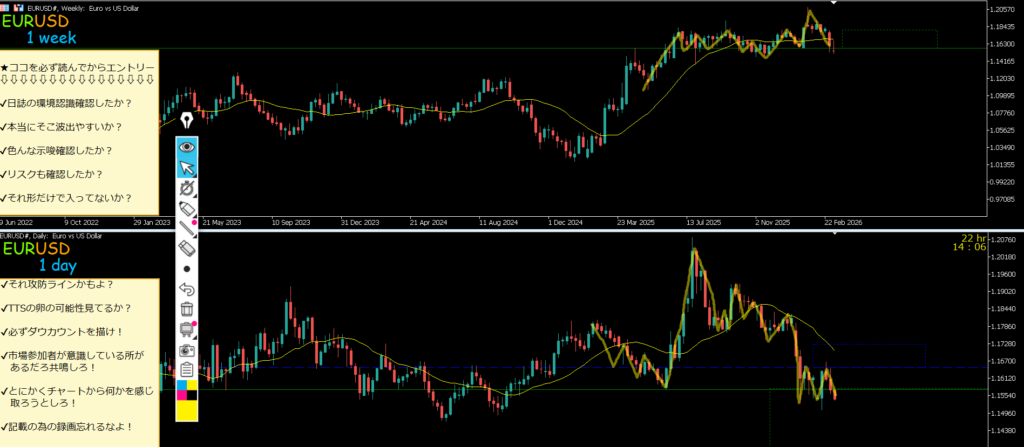Click the crossed-out circle icon
This screenshot has height=447, width=1024.
[x=187, y=187]
